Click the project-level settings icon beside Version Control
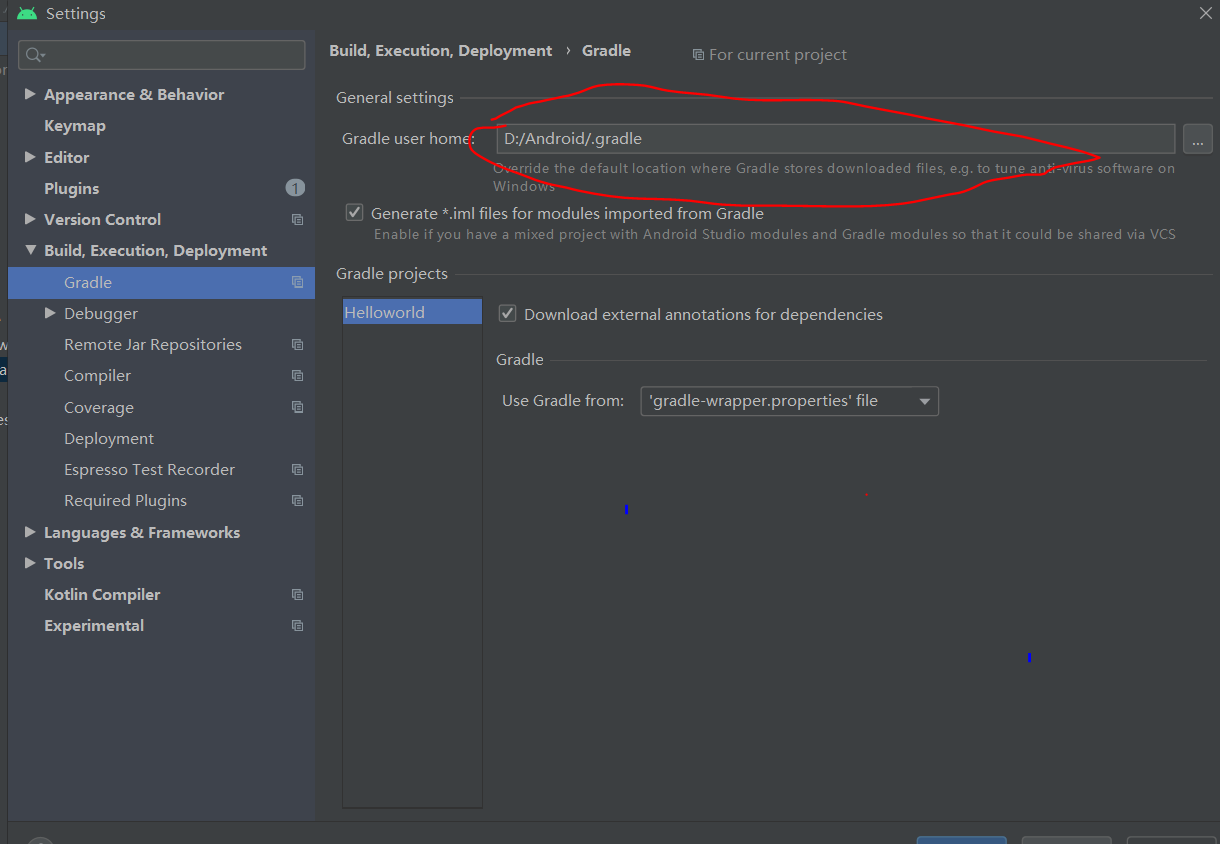 click(297, 219)
